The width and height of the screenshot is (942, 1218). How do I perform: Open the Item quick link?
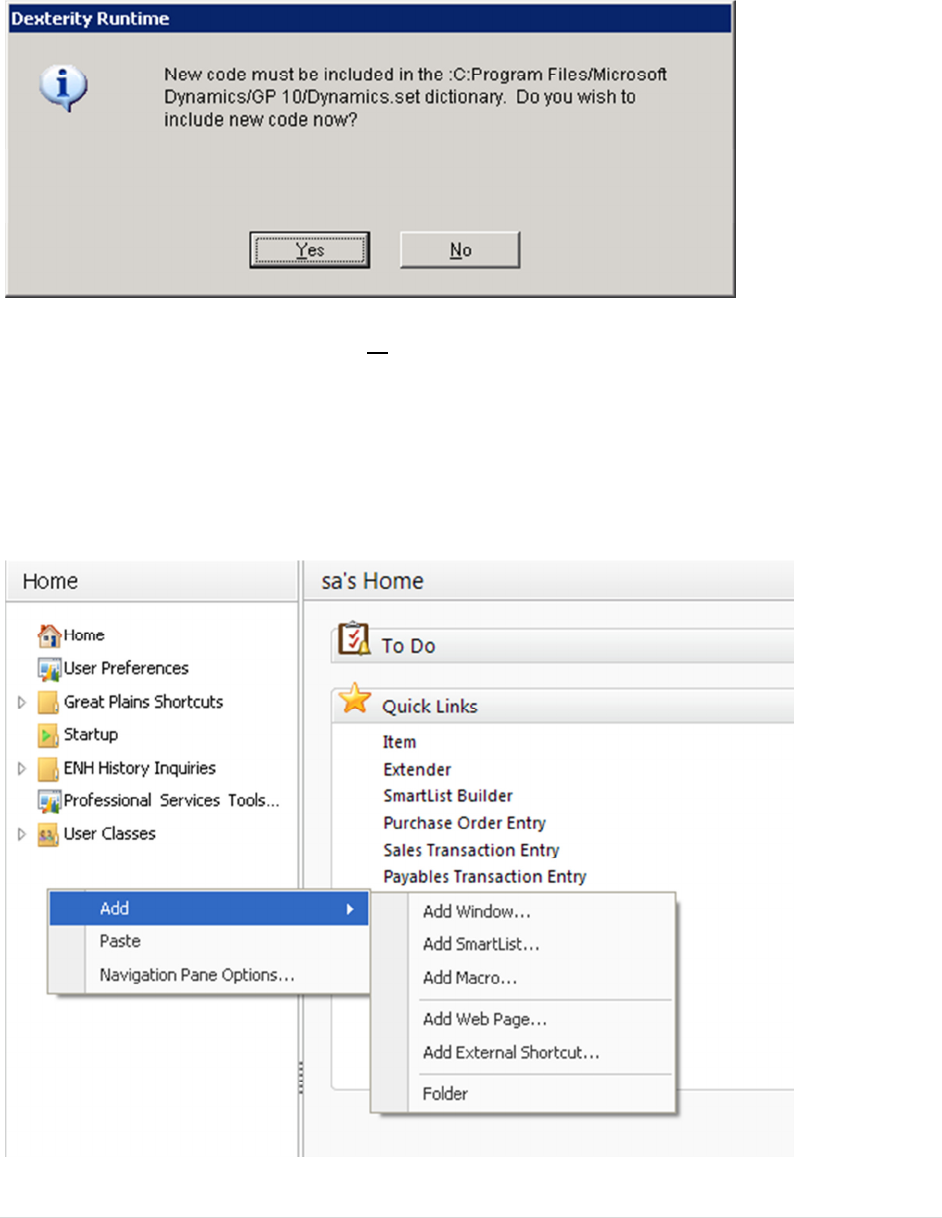click(399, 742)
